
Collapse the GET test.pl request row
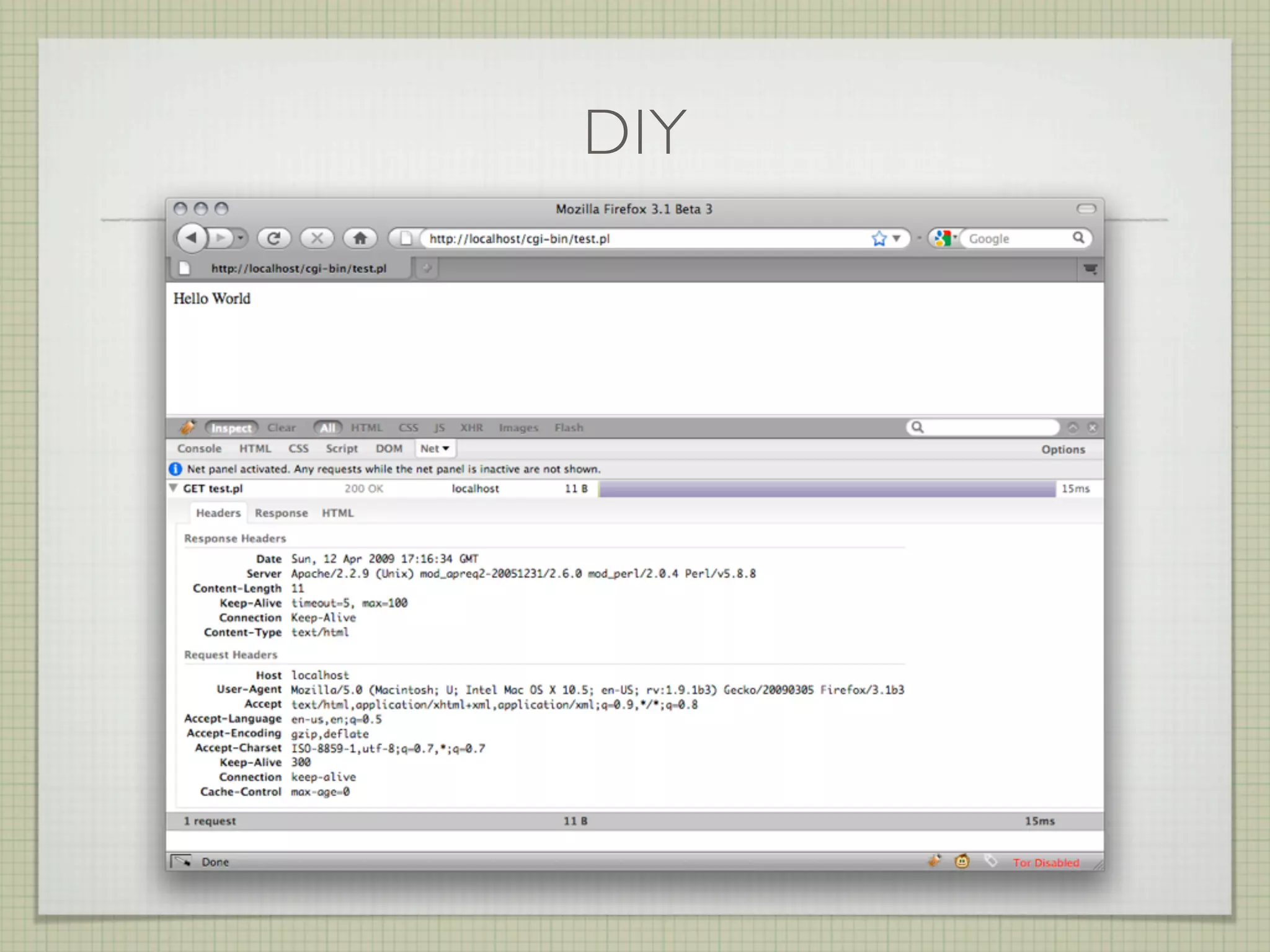click(x=174, y=488)
